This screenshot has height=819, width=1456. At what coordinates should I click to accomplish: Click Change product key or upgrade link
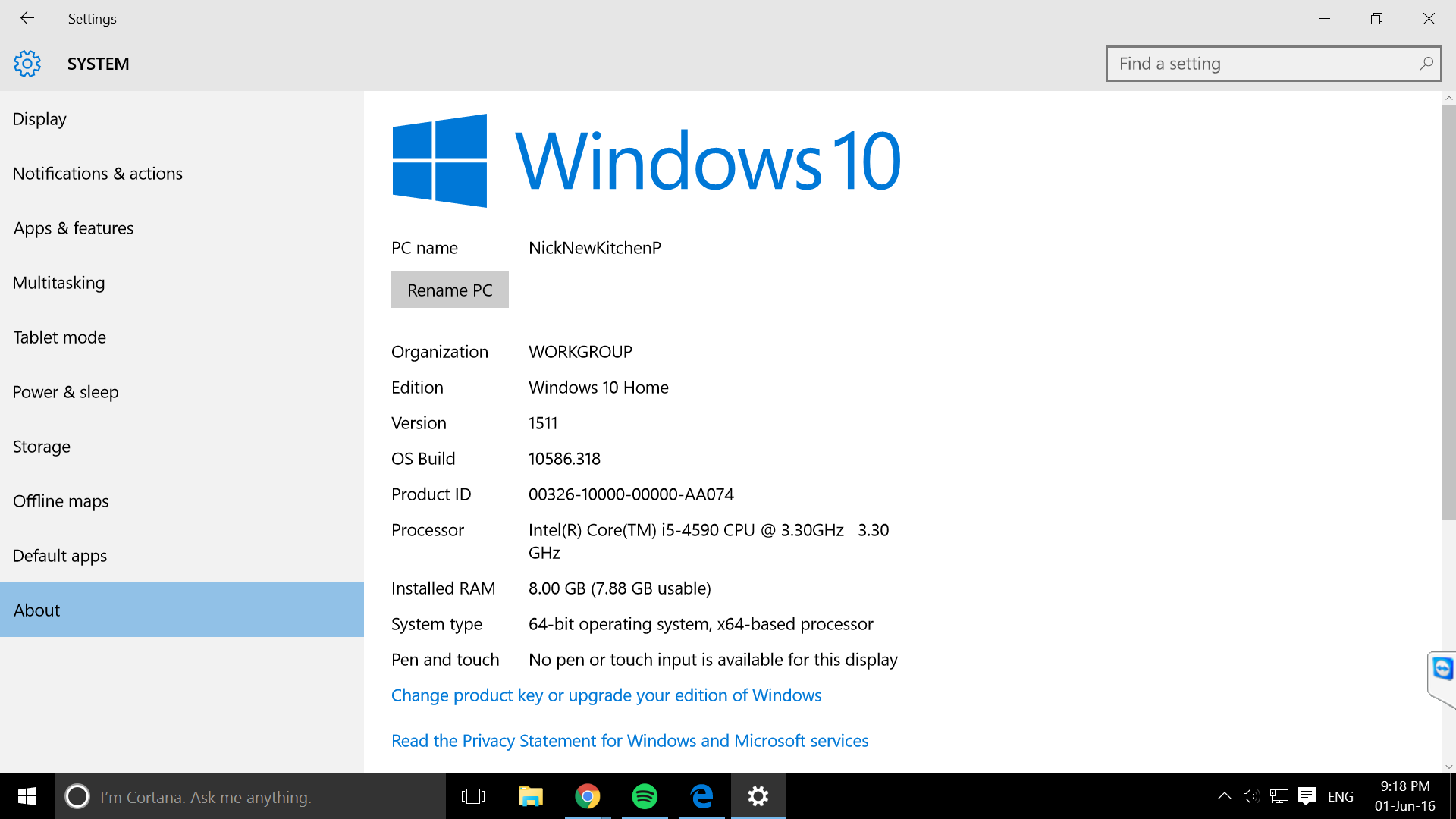click(606, 695)
